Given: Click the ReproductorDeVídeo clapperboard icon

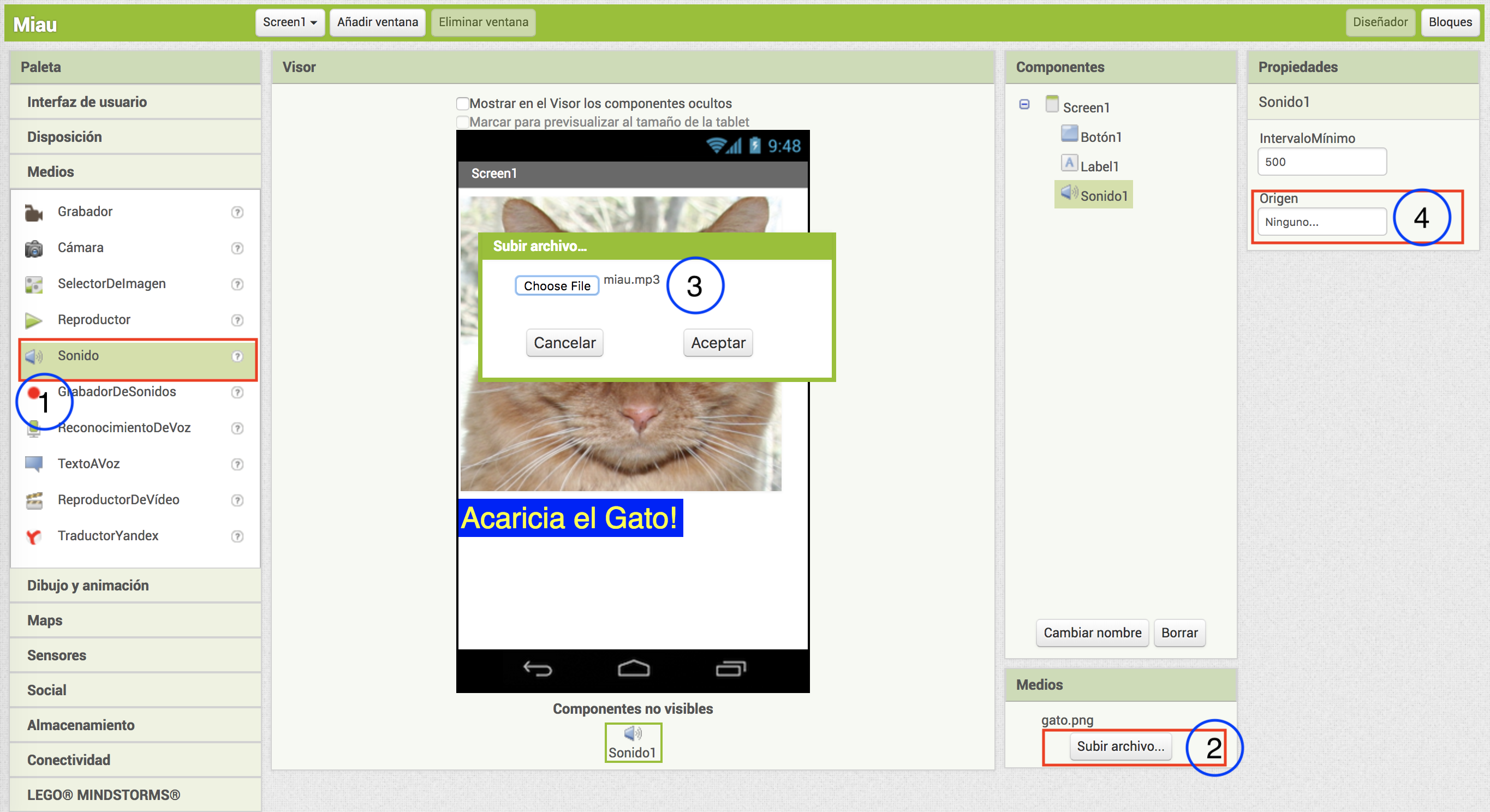Looking at the screenshot, I should 33,500.
